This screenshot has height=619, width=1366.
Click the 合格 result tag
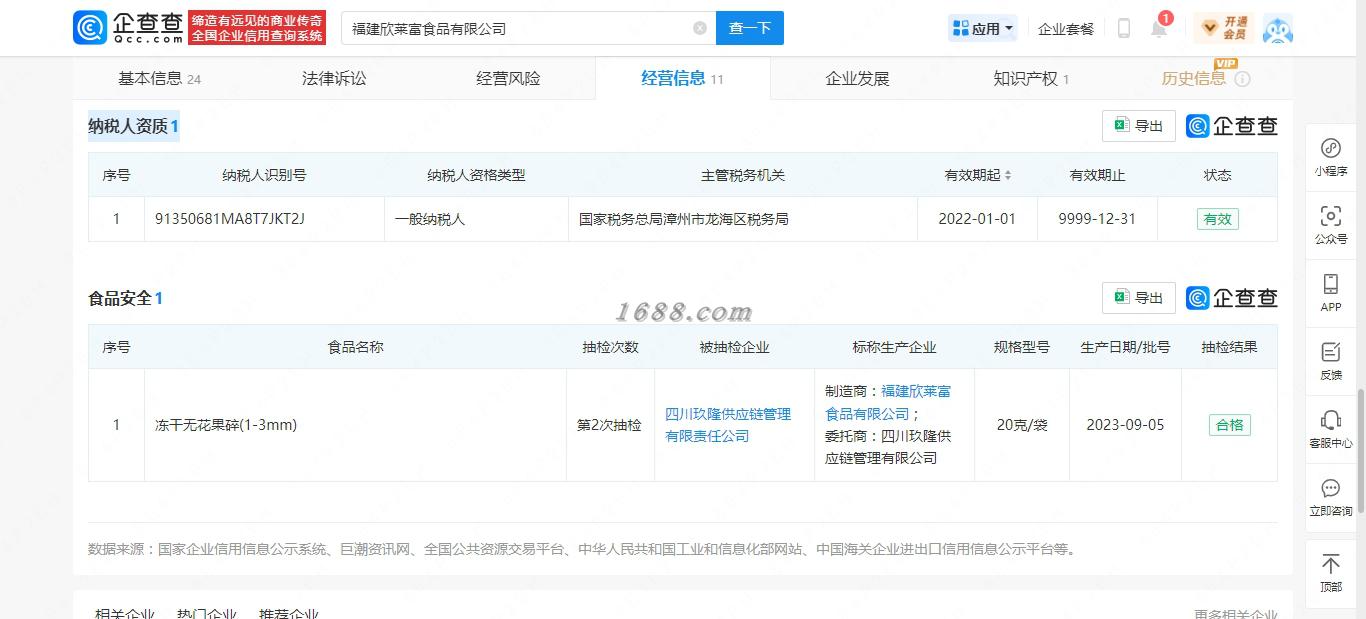coord(1229,425)
